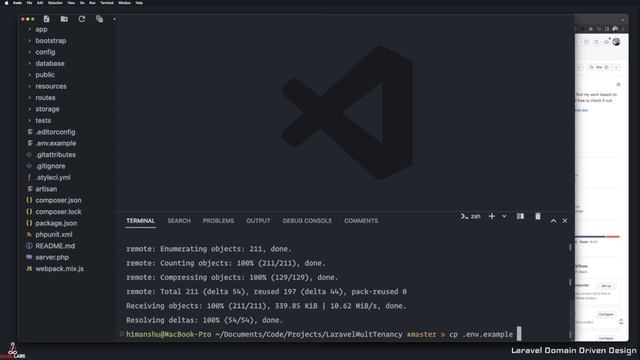Switch to the TERMINAL tab
640x360 pixels.
[x=140, y=221]
